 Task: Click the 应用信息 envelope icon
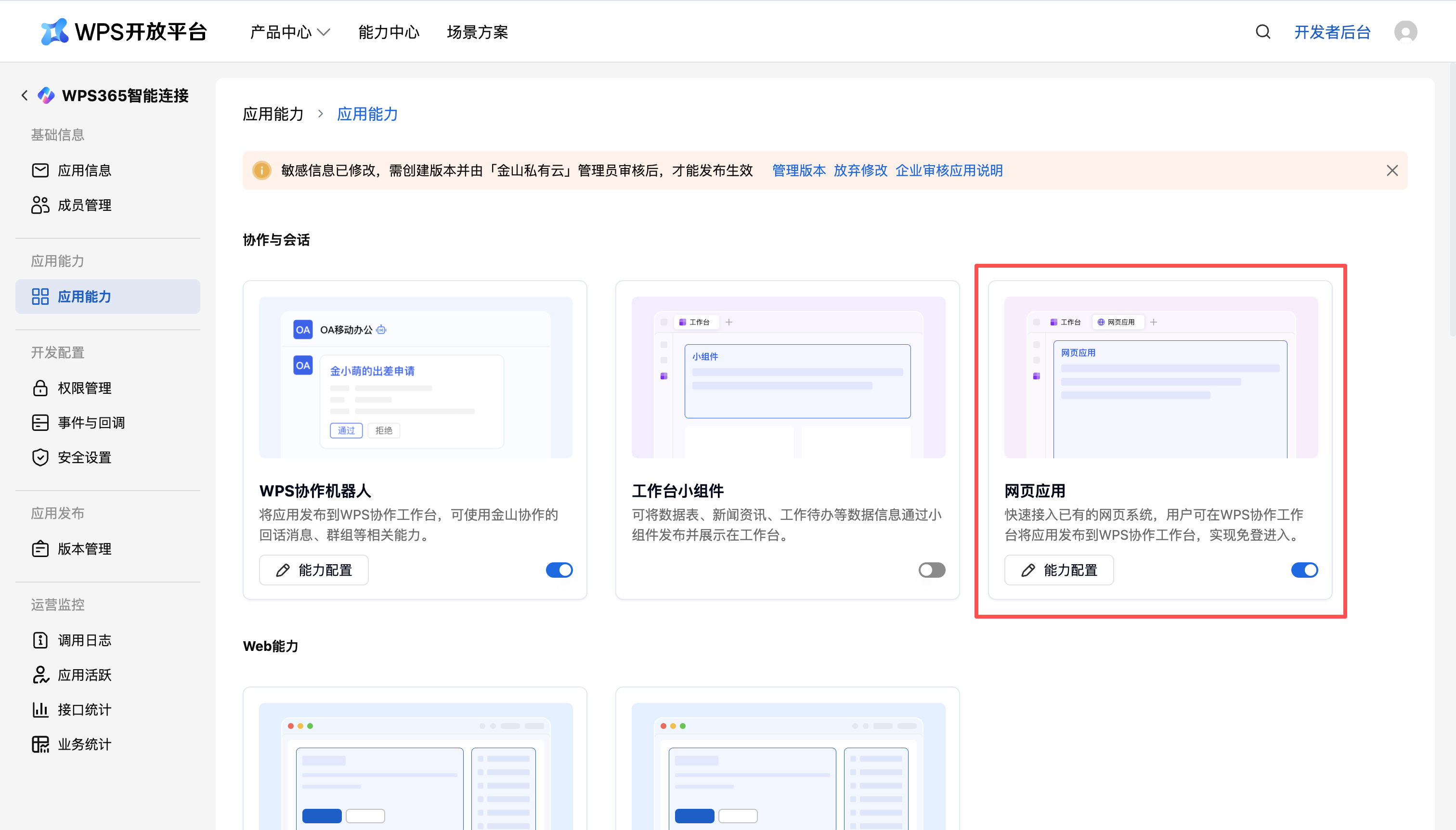coord(40,170)
